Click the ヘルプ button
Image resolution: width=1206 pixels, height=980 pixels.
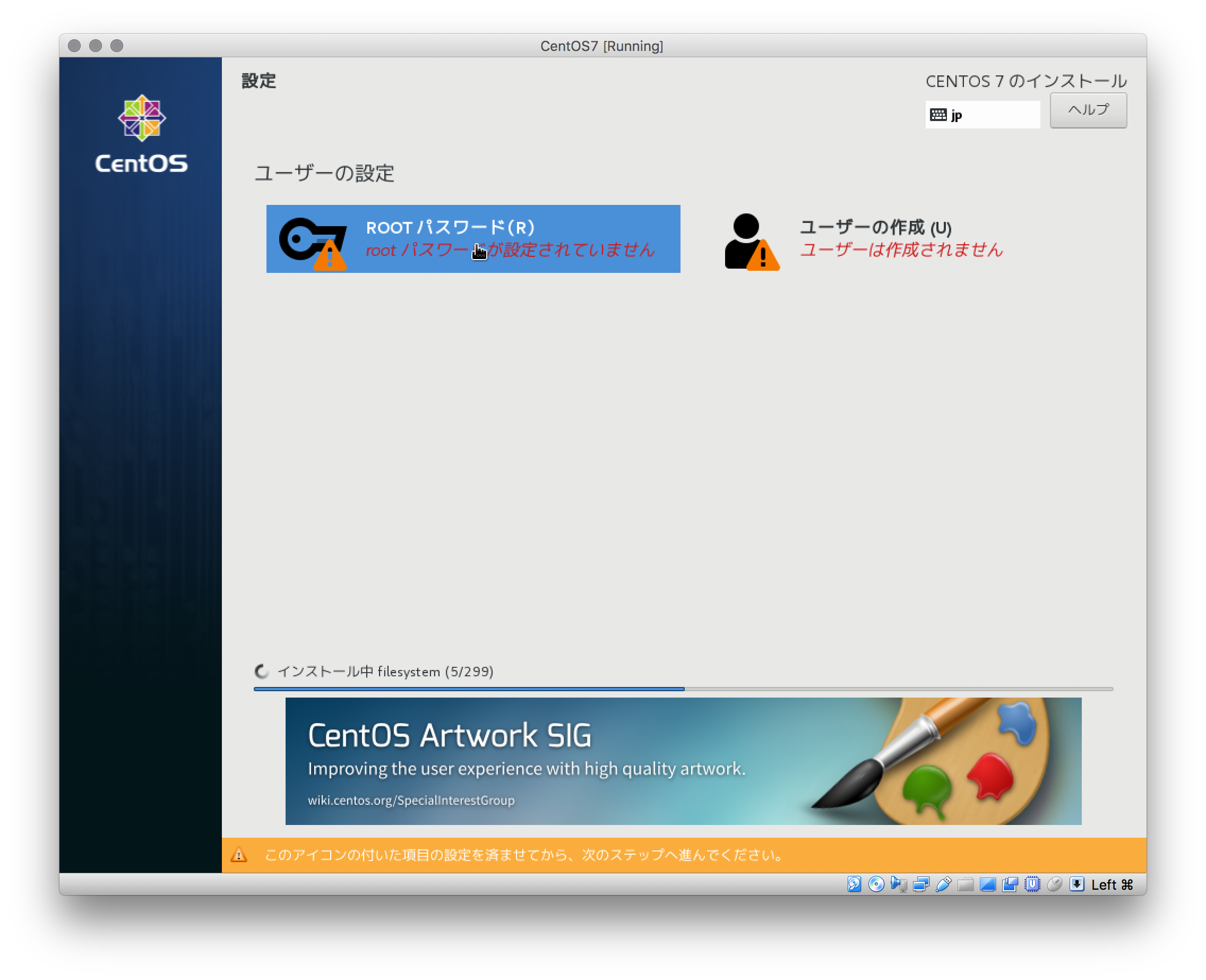point(1088,110)
